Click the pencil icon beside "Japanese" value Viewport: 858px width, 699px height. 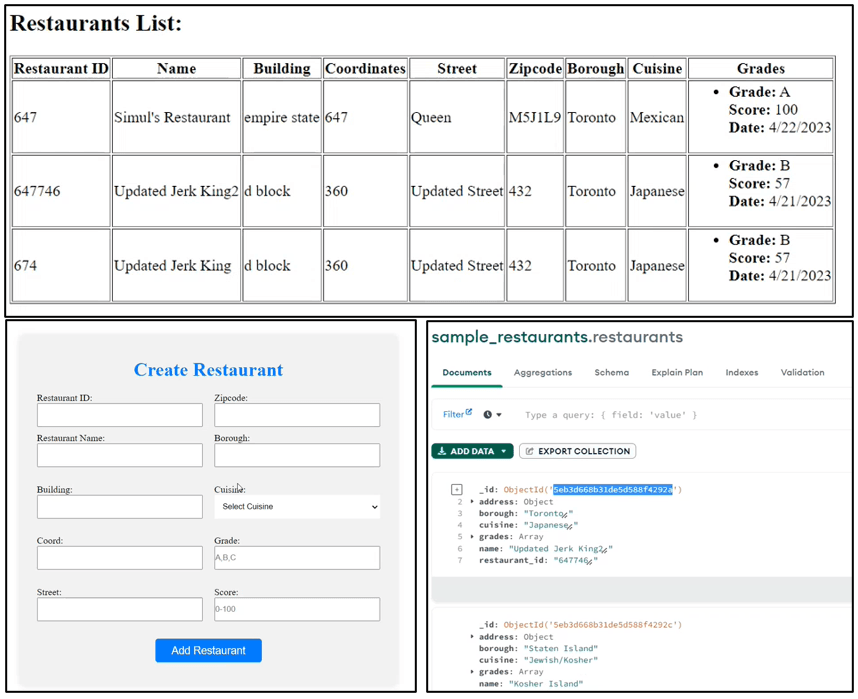pos(571,526)
